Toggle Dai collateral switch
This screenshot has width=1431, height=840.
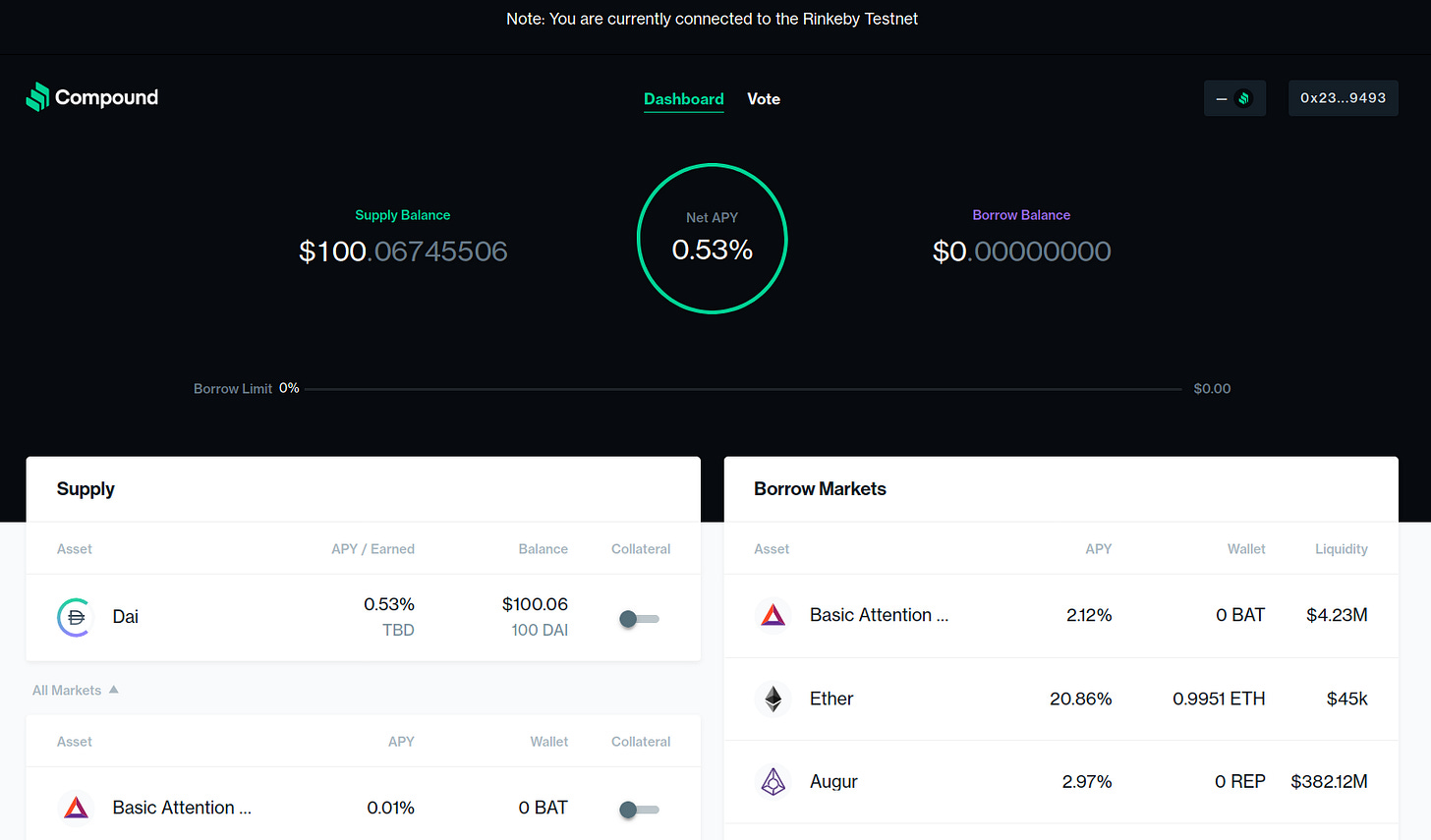640,618
